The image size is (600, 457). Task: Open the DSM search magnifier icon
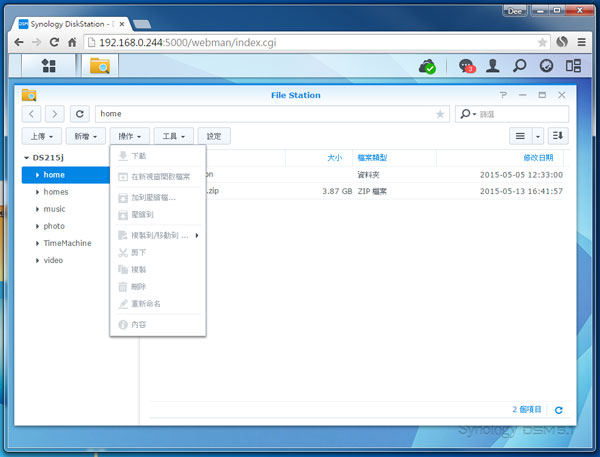tap(520, 66)
